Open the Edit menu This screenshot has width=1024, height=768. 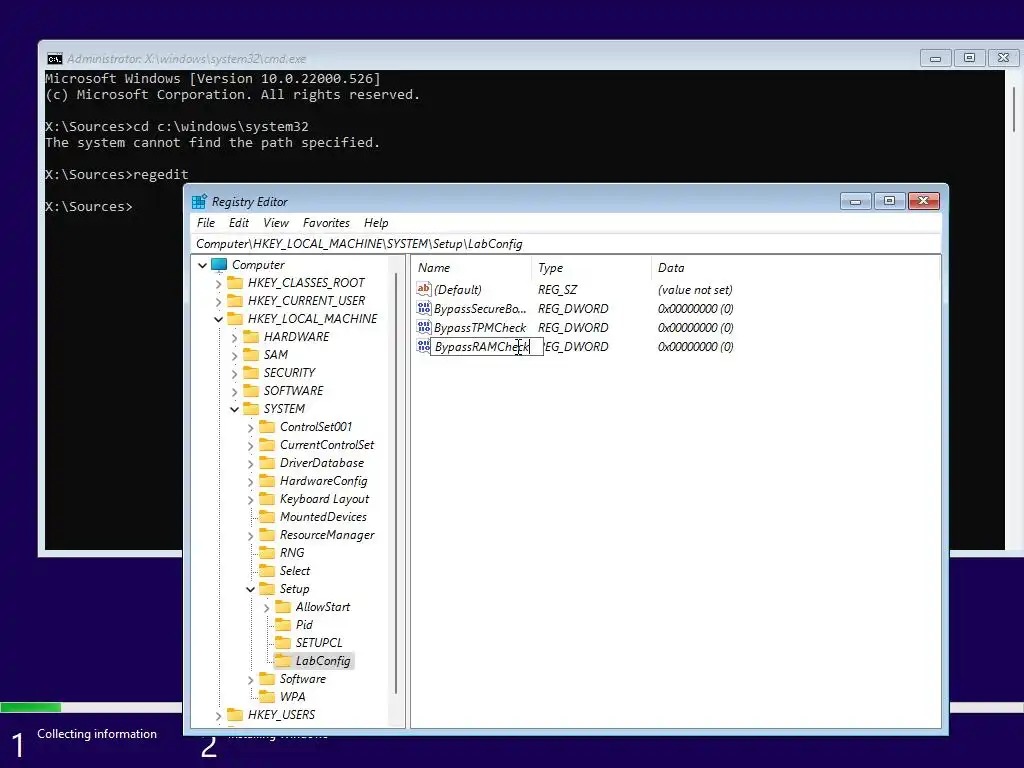[x=238, y=223]
